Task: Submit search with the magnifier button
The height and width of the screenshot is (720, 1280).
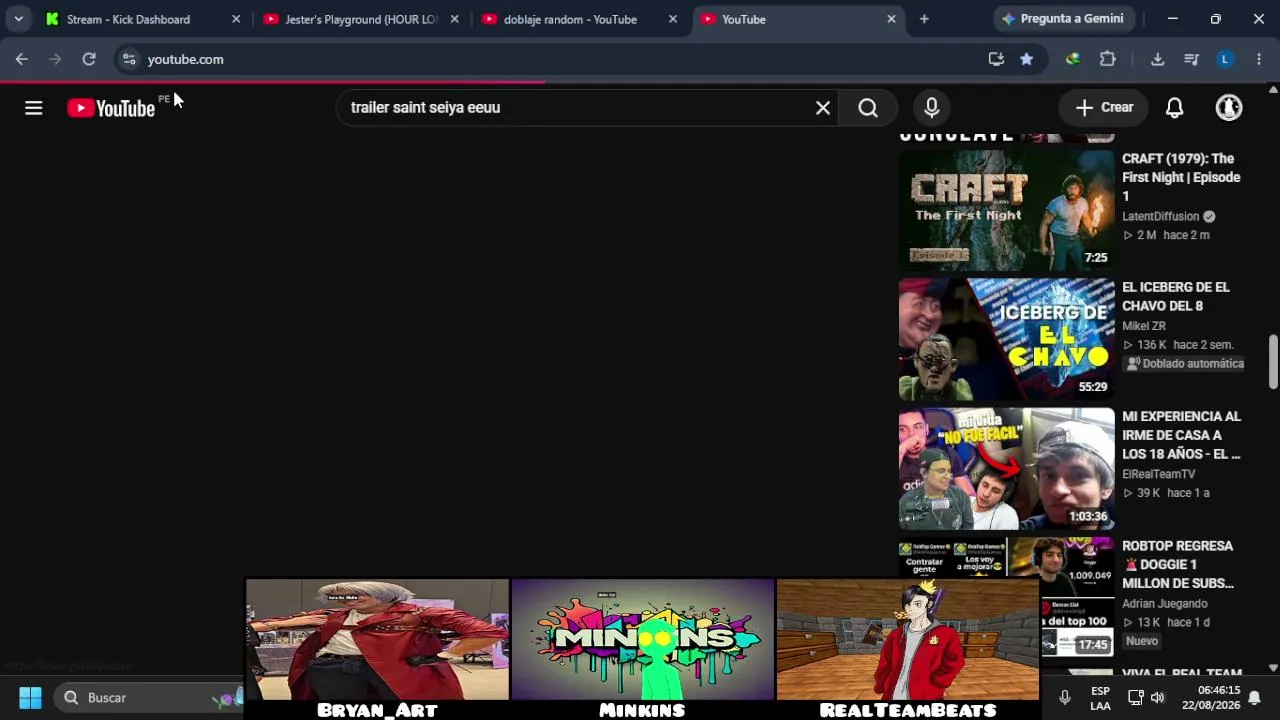Action: click(868, 108)
